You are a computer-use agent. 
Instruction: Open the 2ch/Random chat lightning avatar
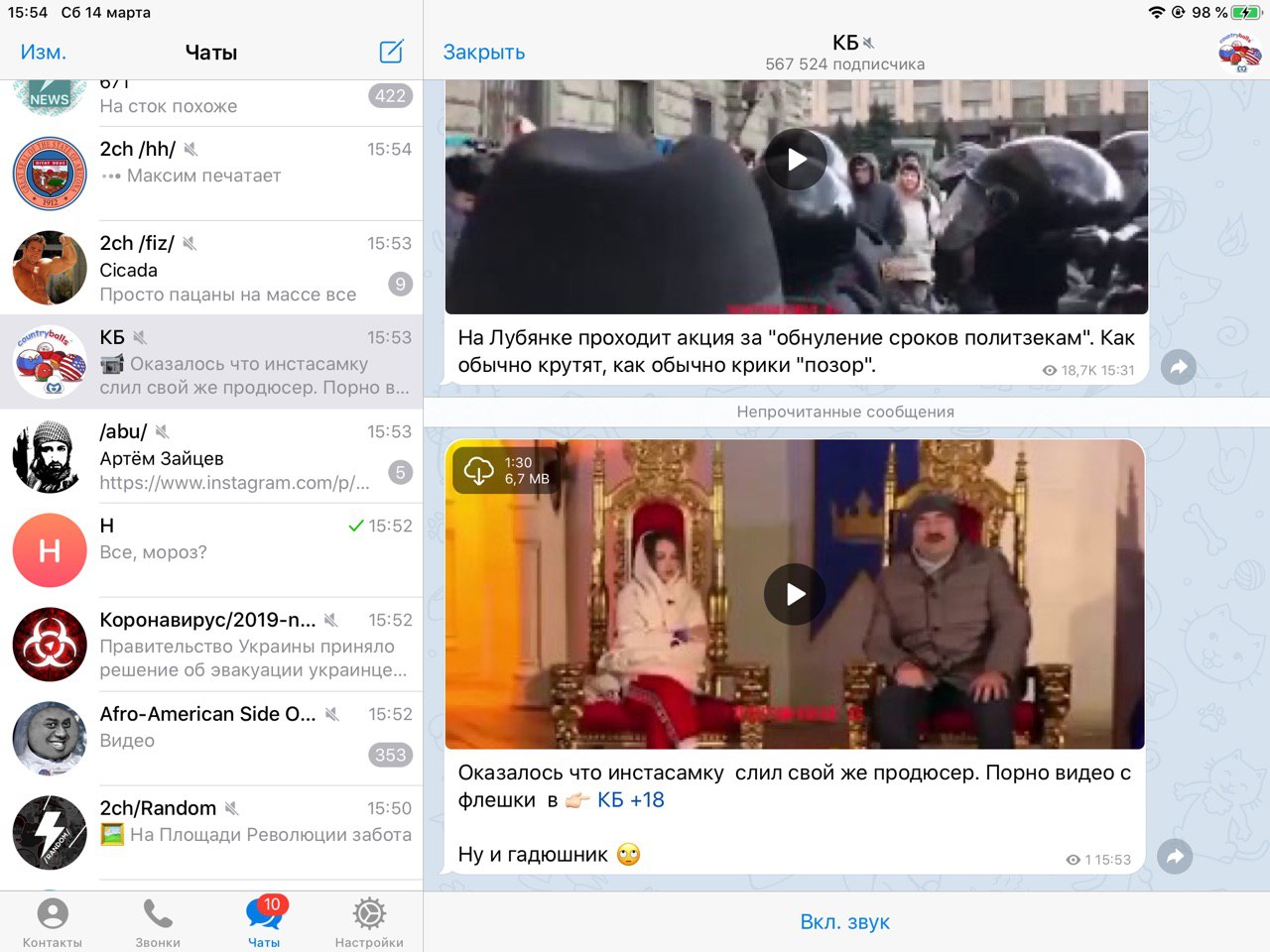pyautogui.click(x=50, y=833)
